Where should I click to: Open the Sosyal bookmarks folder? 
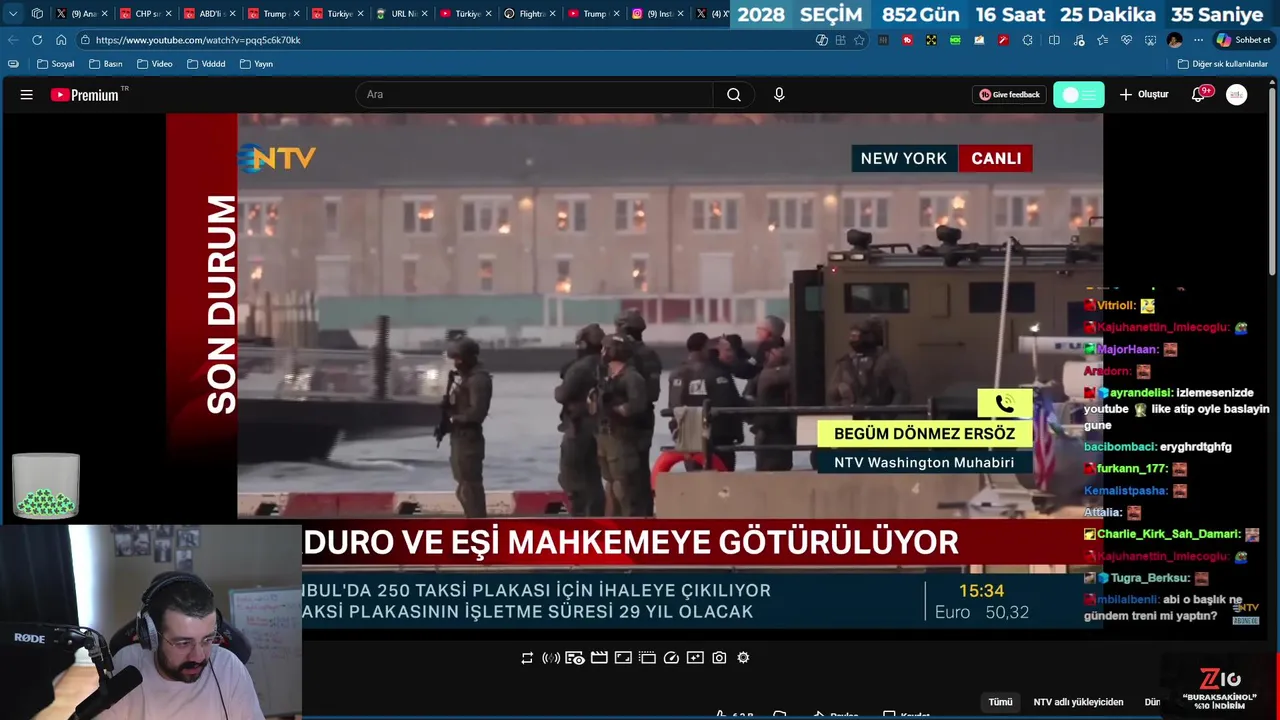click(x=55, y=64)
